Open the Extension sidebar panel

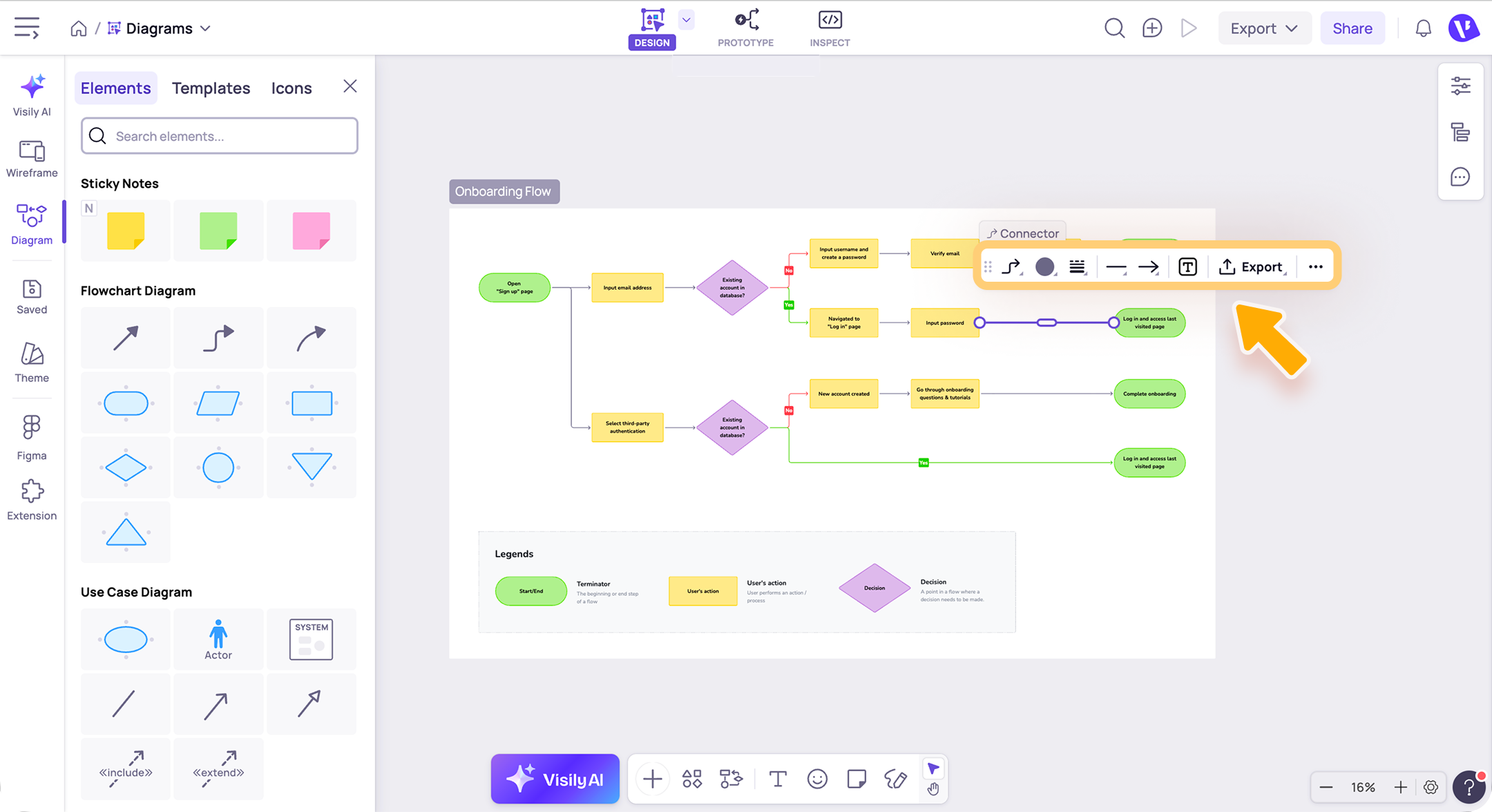[32, 501]
